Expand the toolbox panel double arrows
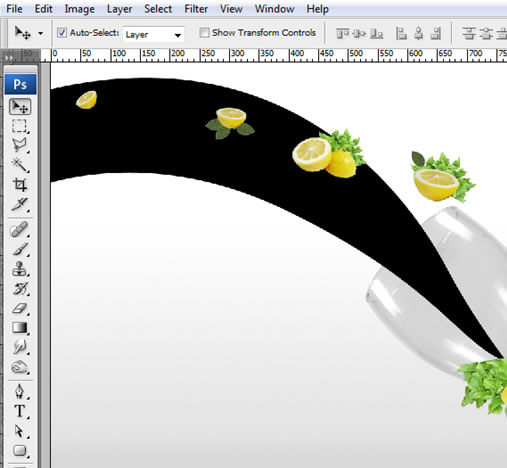Screen dimensions: 507x468 [x=9, y=57]
